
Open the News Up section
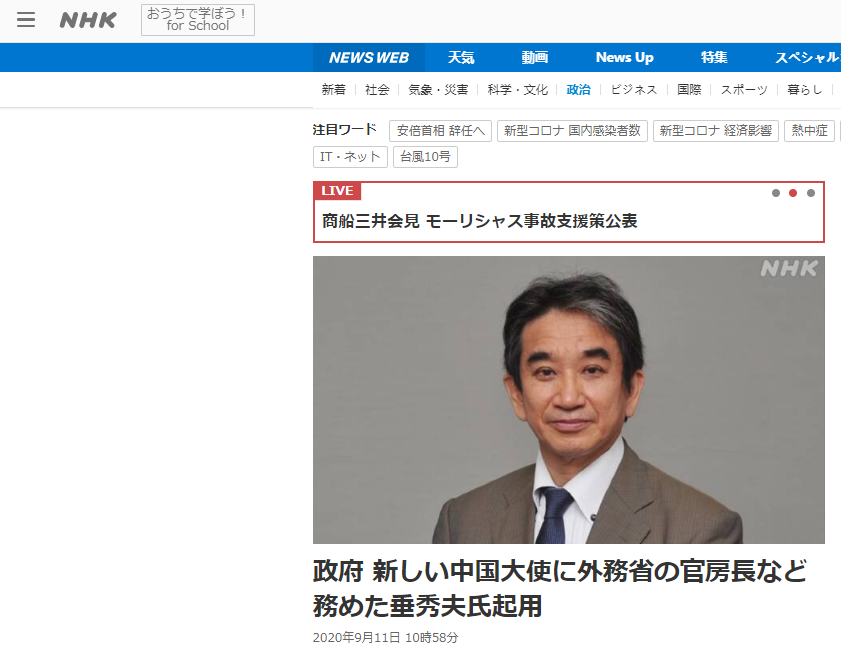[x=624, y=57]
